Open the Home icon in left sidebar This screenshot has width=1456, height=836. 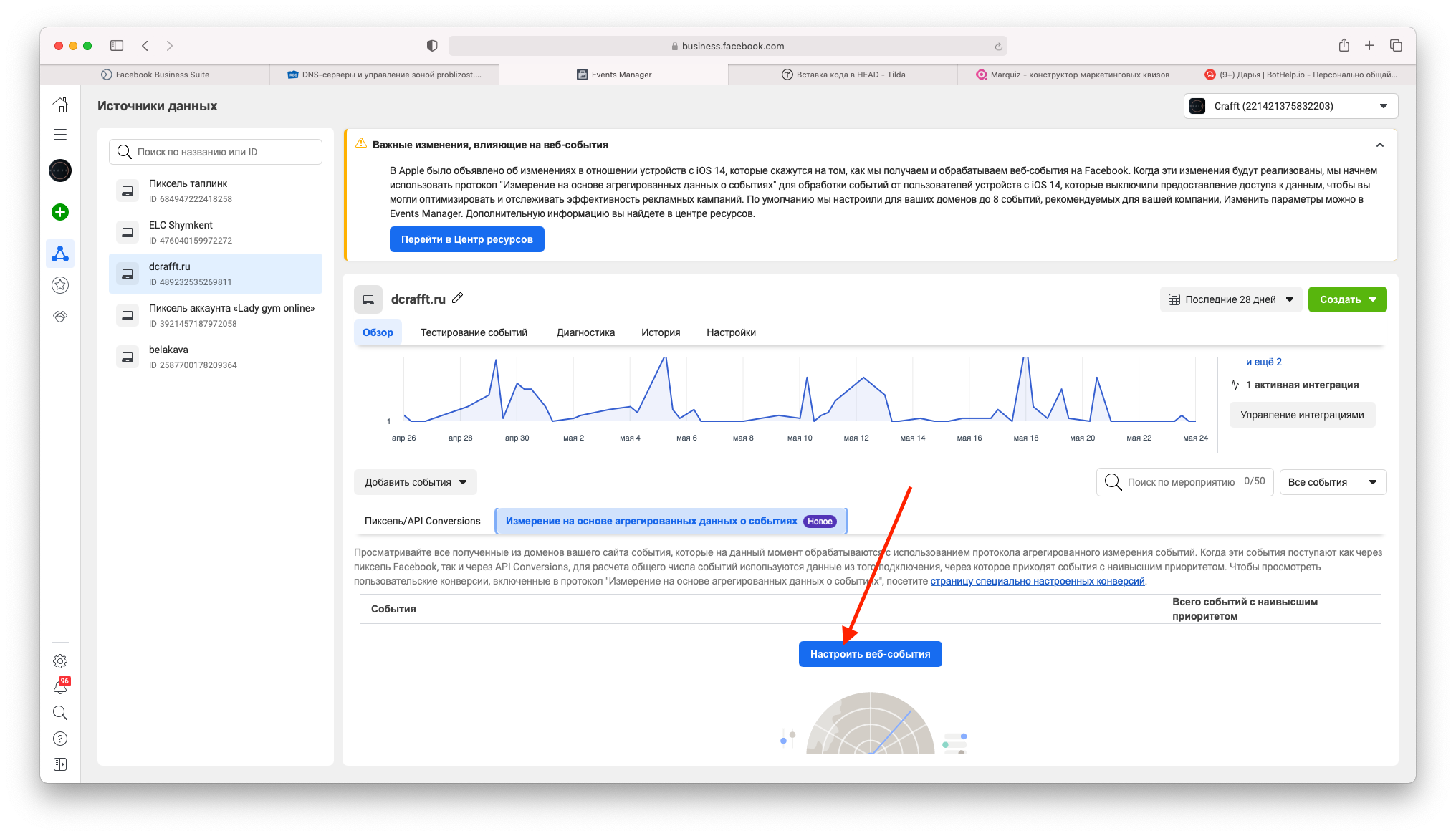[x=60, y=105]
